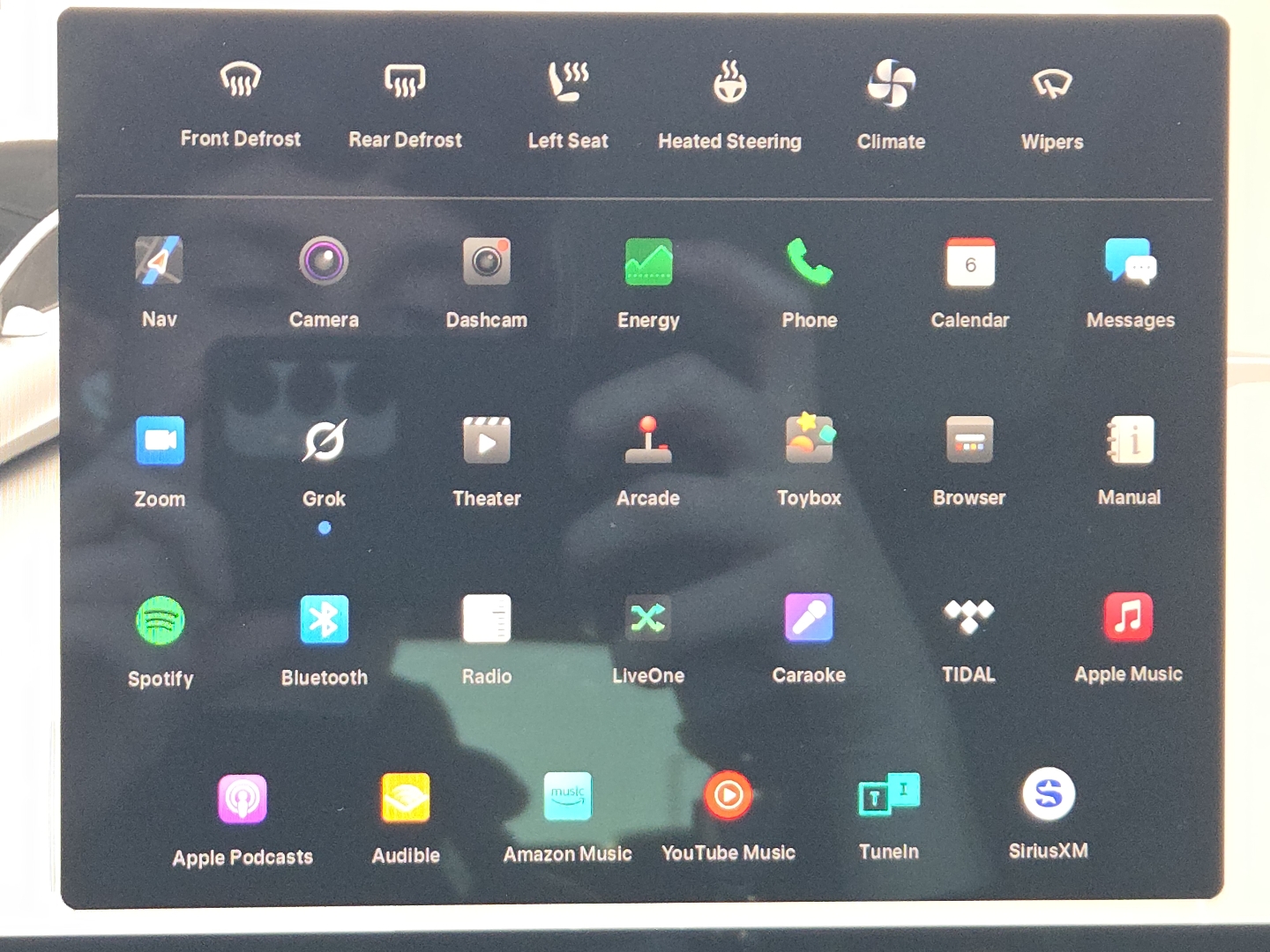Tap the green Phone icon
1270x952 pixels.
(809, 264)
